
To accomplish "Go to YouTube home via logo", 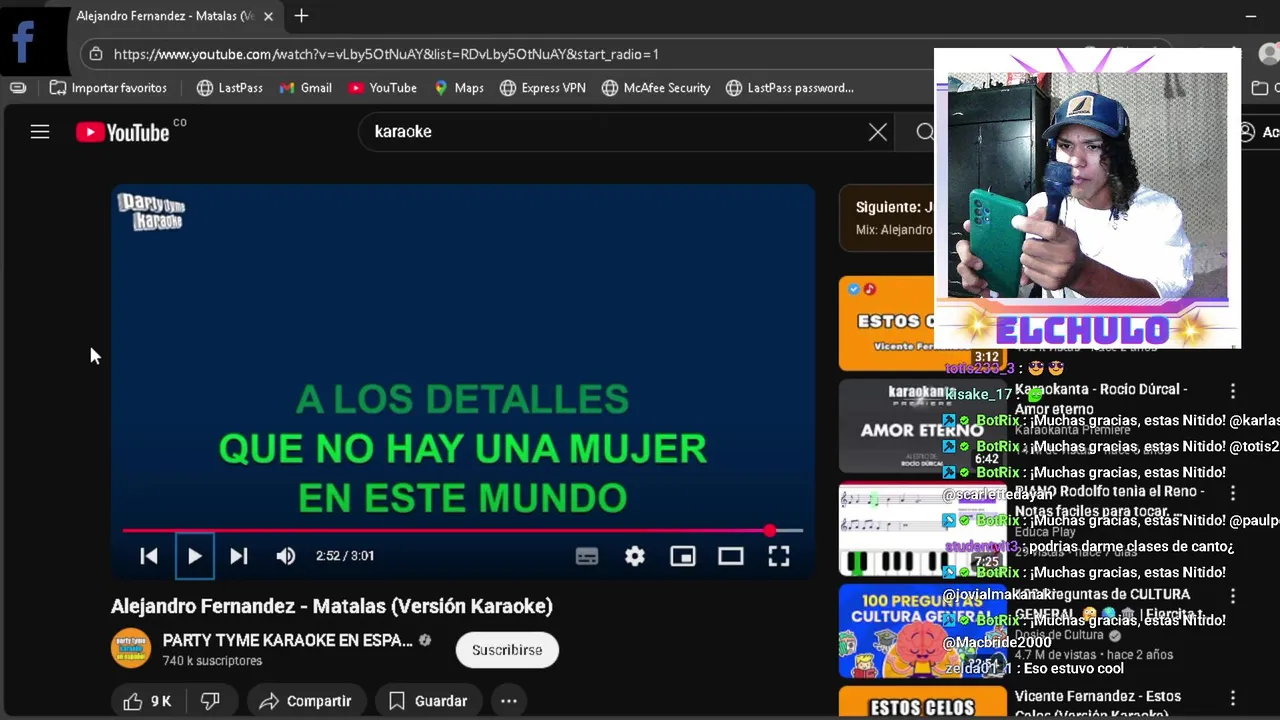I will (122, 132).
